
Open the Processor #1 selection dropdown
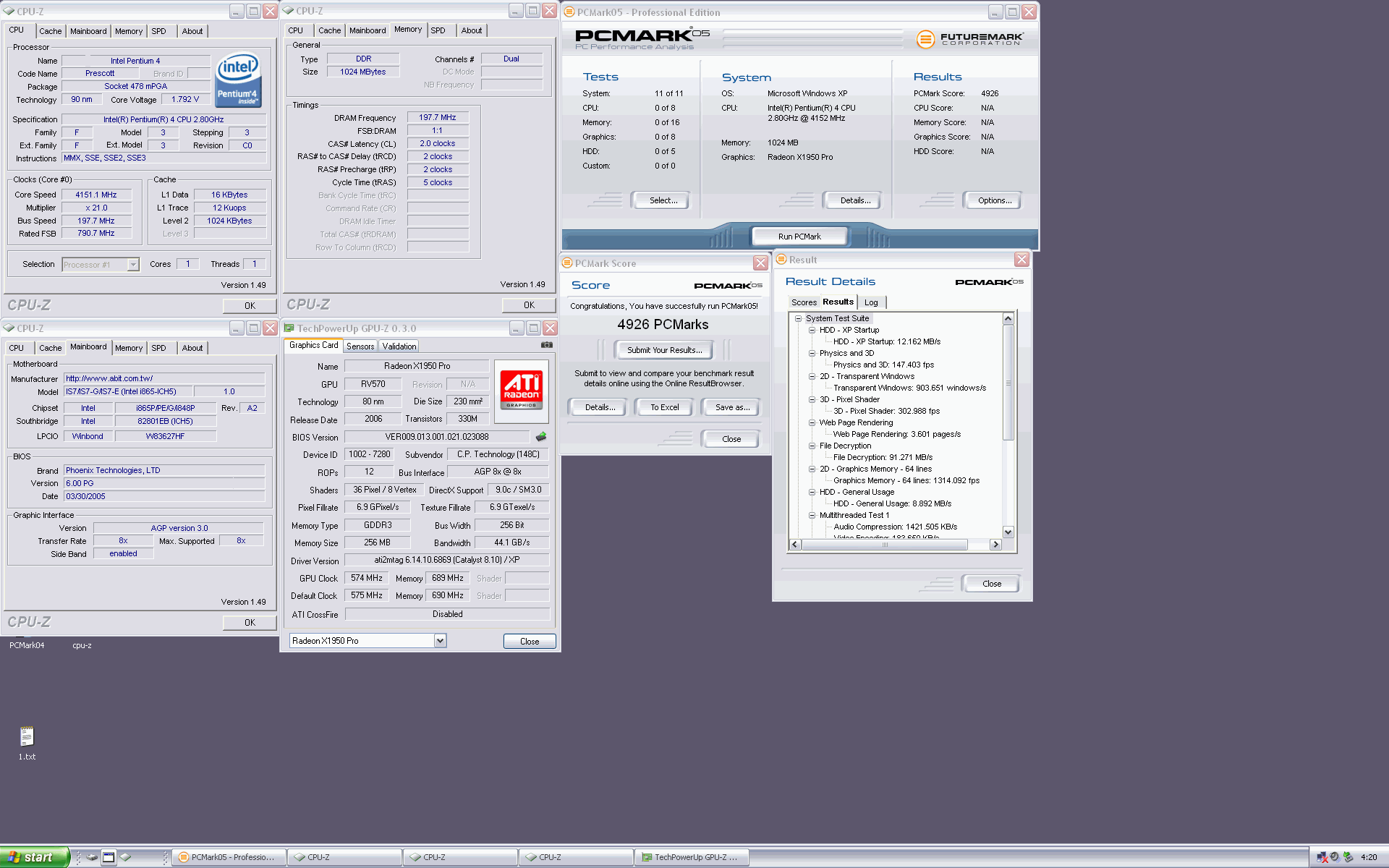pyautogui.click(x=133, y=265)
